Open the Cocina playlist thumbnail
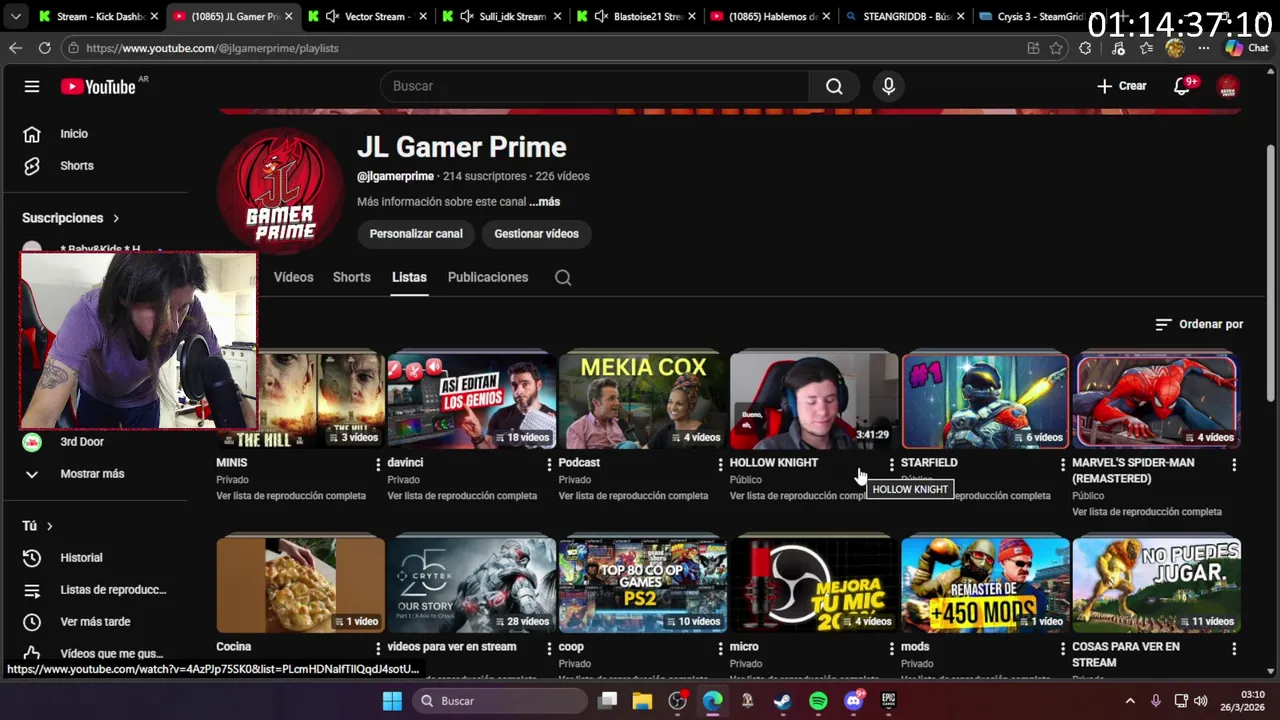 point(300,586)
